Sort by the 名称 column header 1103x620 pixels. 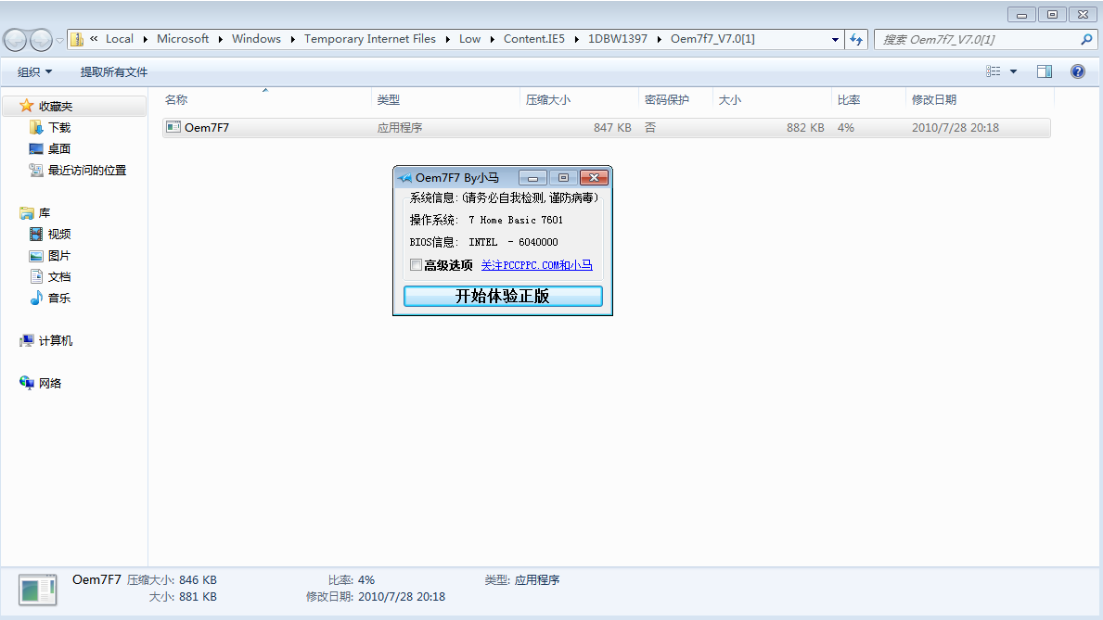click(177, 100)
